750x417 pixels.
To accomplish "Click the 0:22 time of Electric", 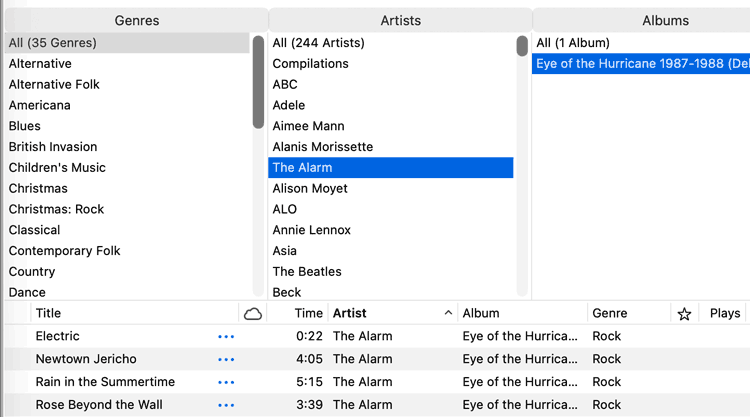I will click(x=309, y=336).
